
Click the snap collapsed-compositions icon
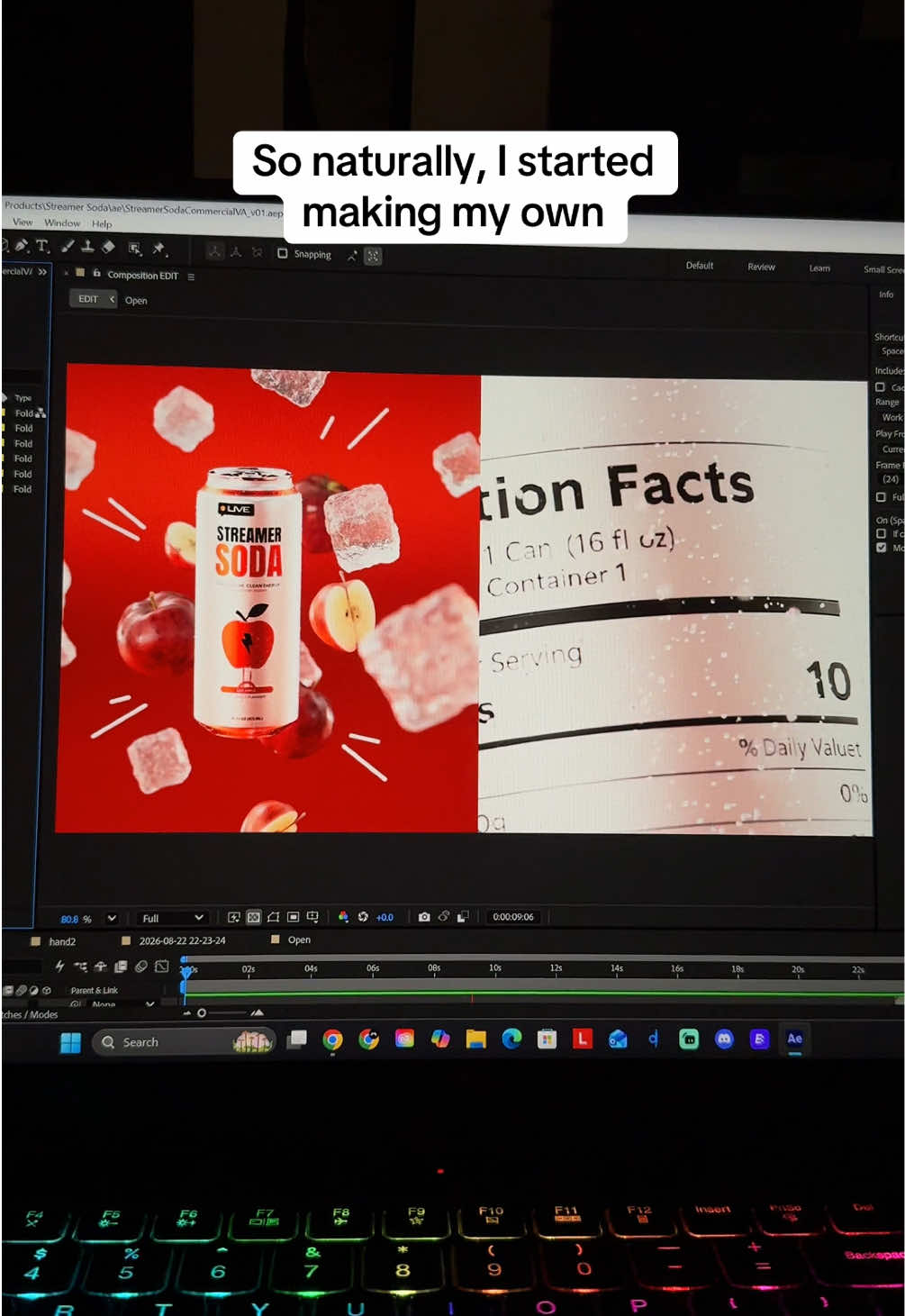point(373,257)
